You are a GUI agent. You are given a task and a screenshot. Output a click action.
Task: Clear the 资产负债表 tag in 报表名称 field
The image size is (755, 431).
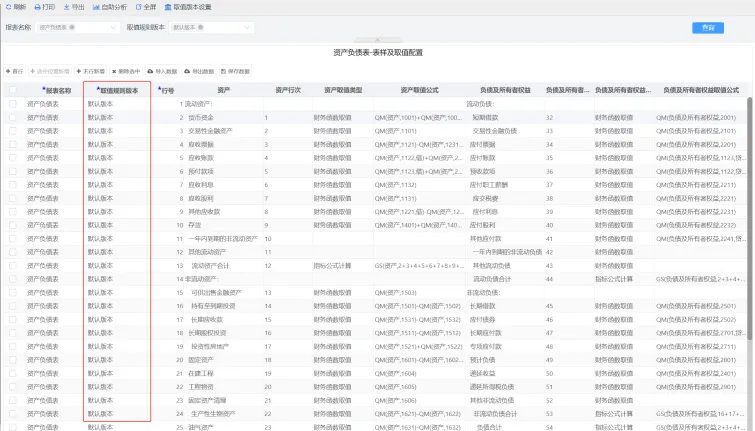coord(72,27)
